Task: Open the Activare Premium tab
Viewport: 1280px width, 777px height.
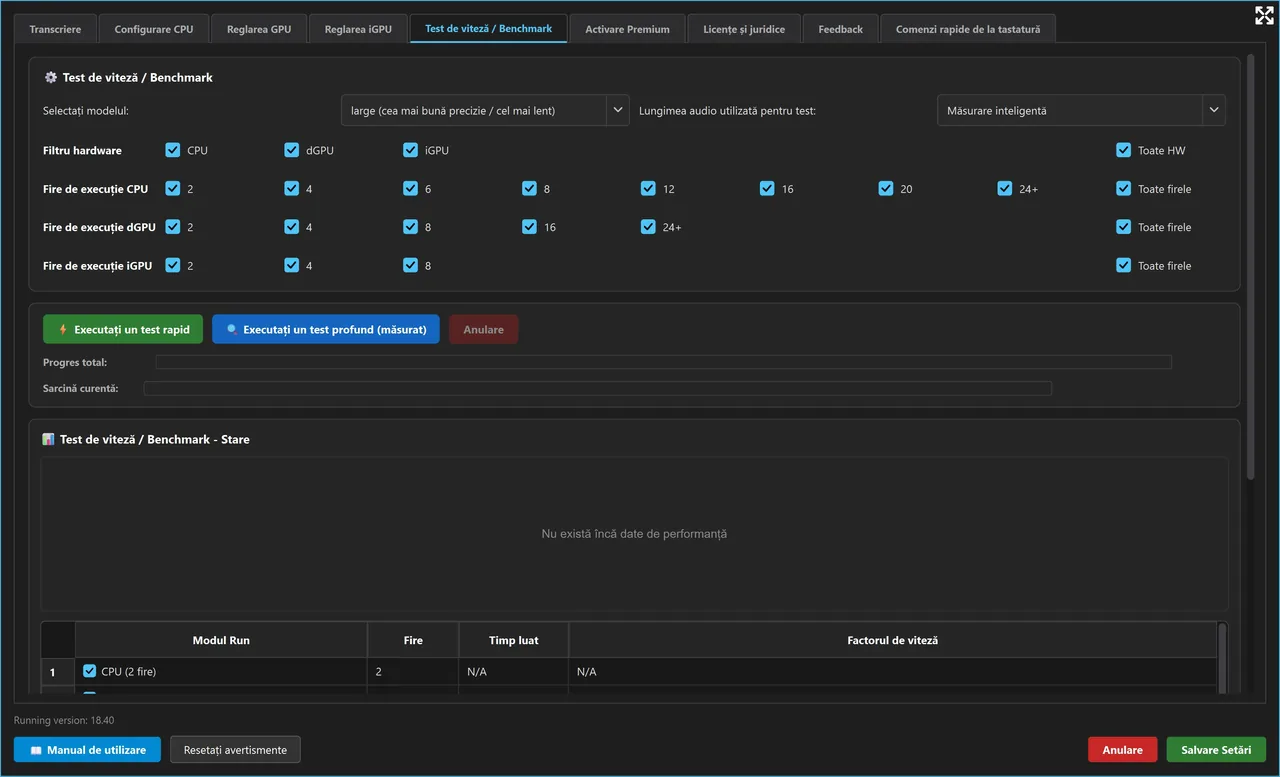Action: [x=627, y=29]
